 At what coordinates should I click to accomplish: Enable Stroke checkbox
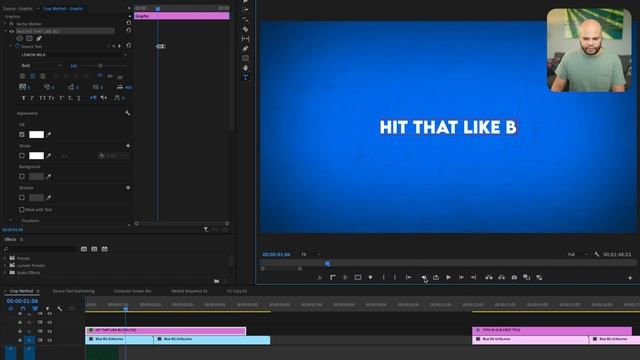tap(22, 156)
